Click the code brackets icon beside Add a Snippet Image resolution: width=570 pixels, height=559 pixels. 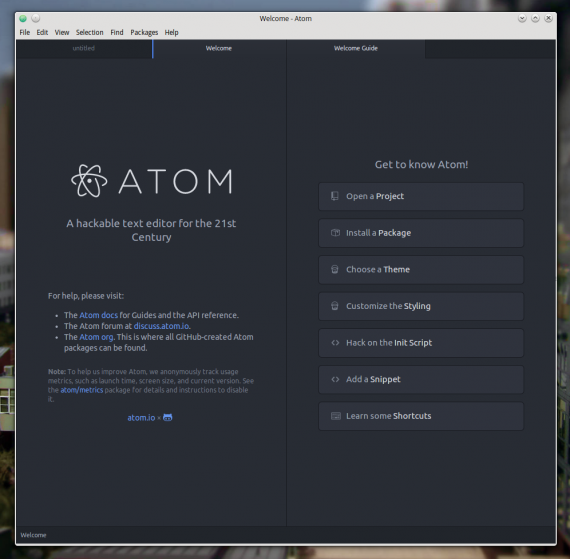335,379
